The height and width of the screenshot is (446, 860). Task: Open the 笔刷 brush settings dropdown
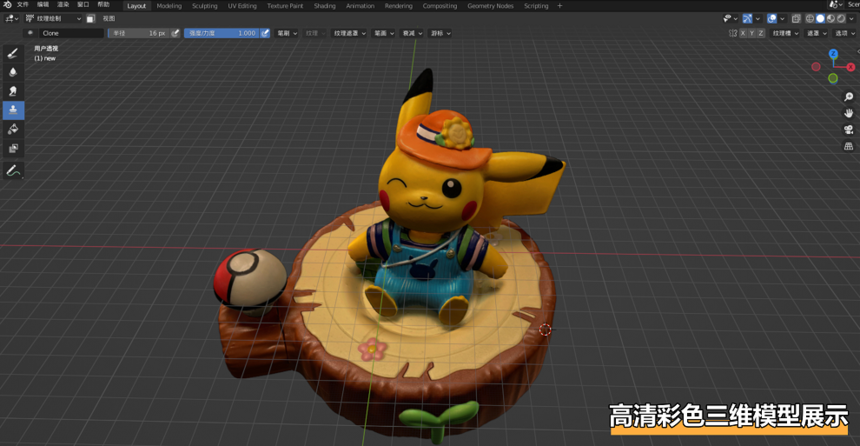tap(287, 33)
